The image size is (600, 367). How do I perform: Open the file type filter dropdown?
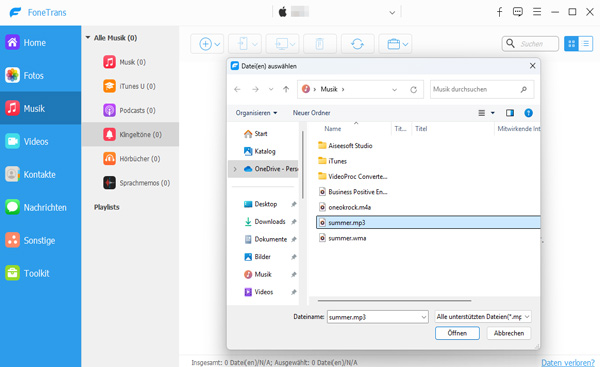(x=483, y=317)
